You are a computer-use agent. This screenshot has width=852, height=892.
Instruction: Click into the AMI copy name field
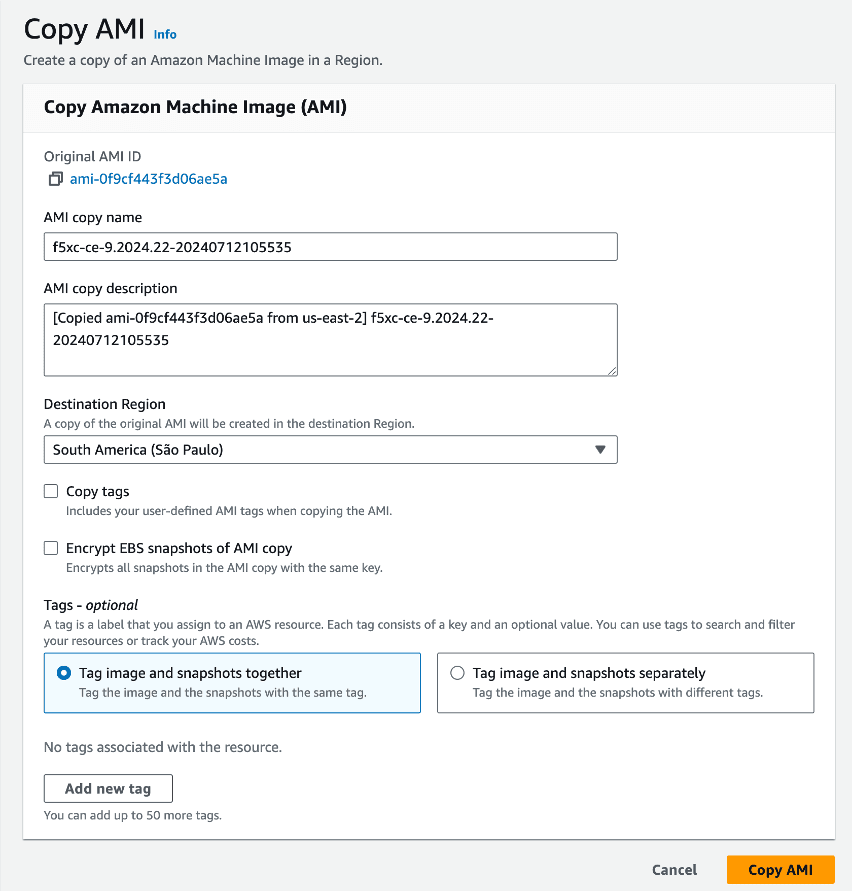click(x=330, y=247)
